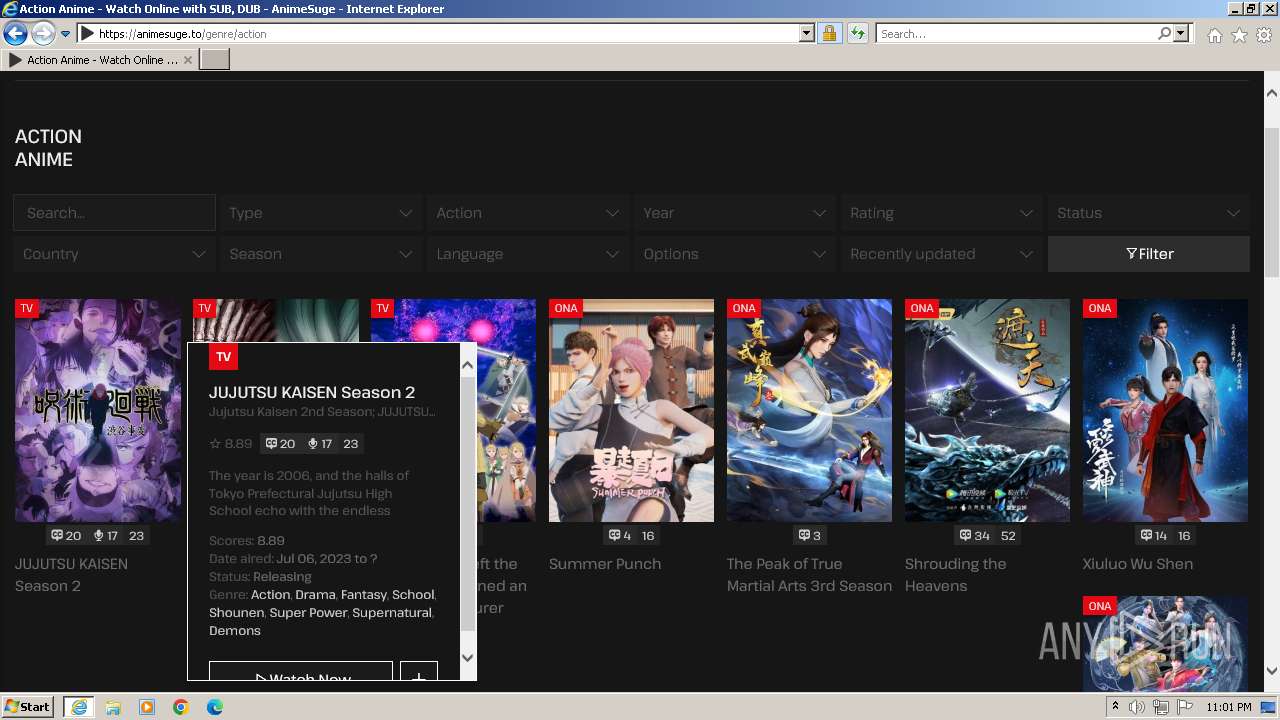The image size is (1280, 720).
Task: Open the Shrouding the Heavens poster
Action: (x=987, y=410)
